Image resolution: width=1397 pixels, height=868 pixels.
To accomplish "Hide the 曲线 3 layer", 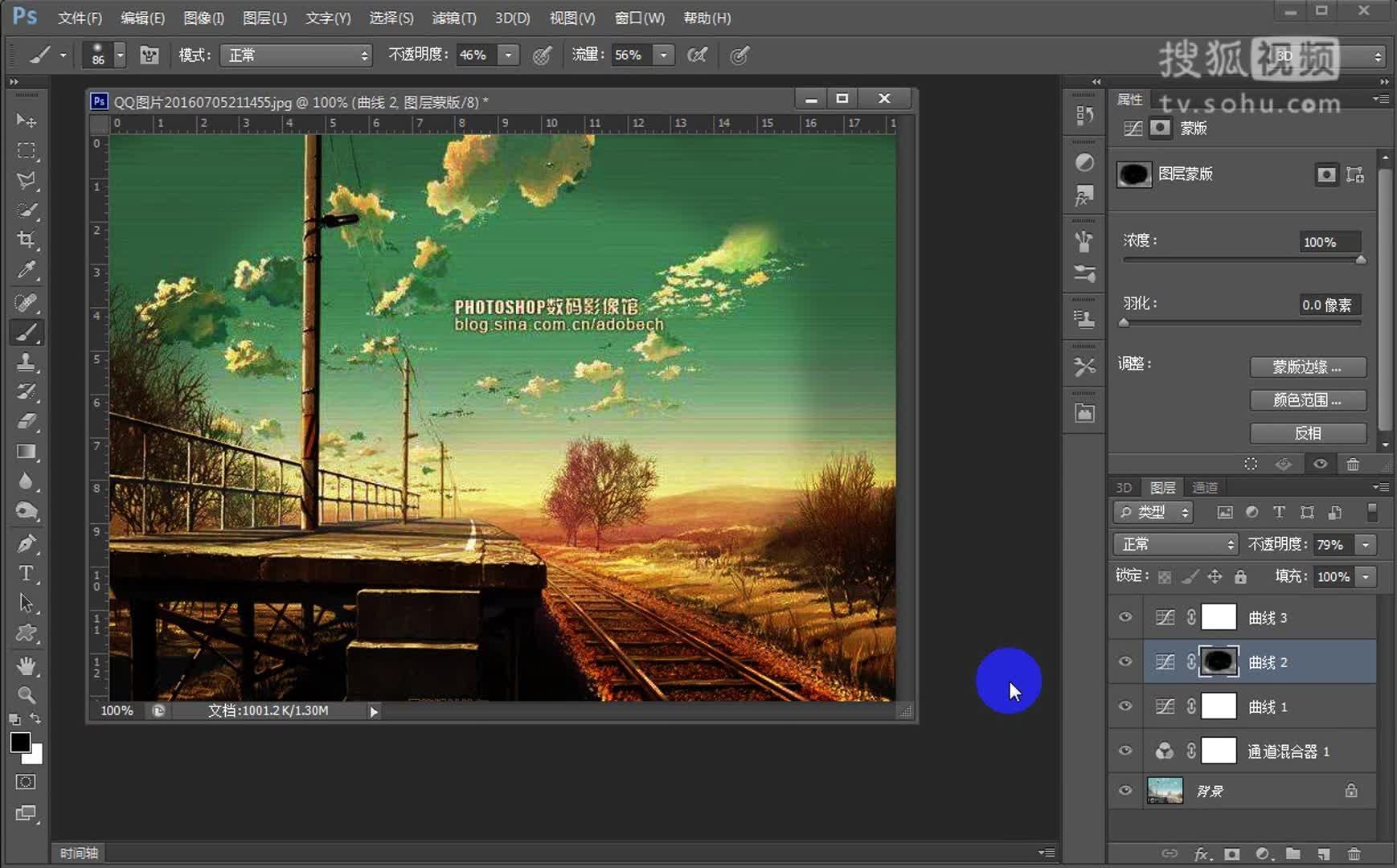I will [1125, 617].
